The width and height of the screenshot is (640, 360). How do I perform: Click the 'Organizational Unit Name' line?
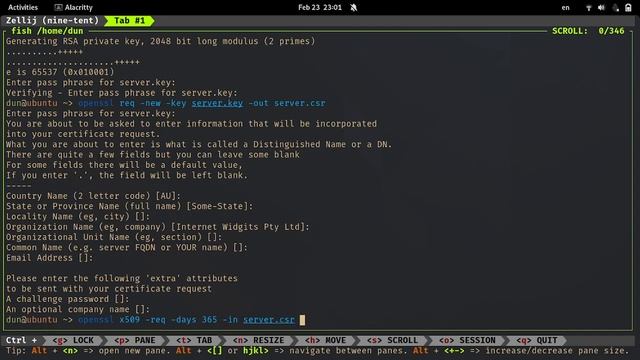click(114, 237)
